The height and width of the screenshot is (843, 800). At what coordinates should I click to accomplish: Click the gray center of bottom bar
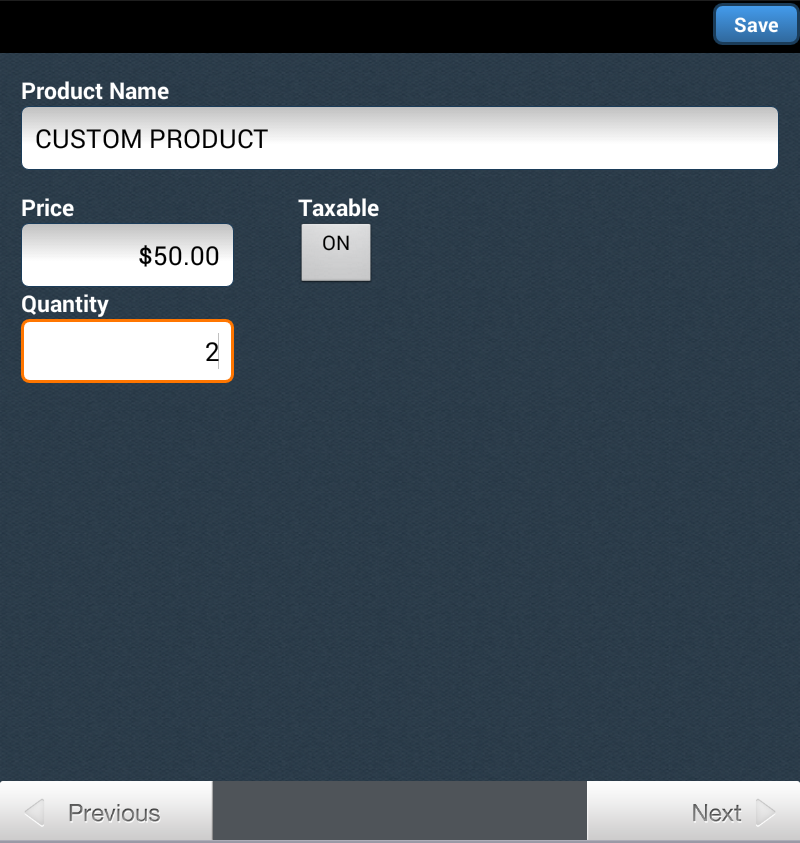click(x=400, y=811)
